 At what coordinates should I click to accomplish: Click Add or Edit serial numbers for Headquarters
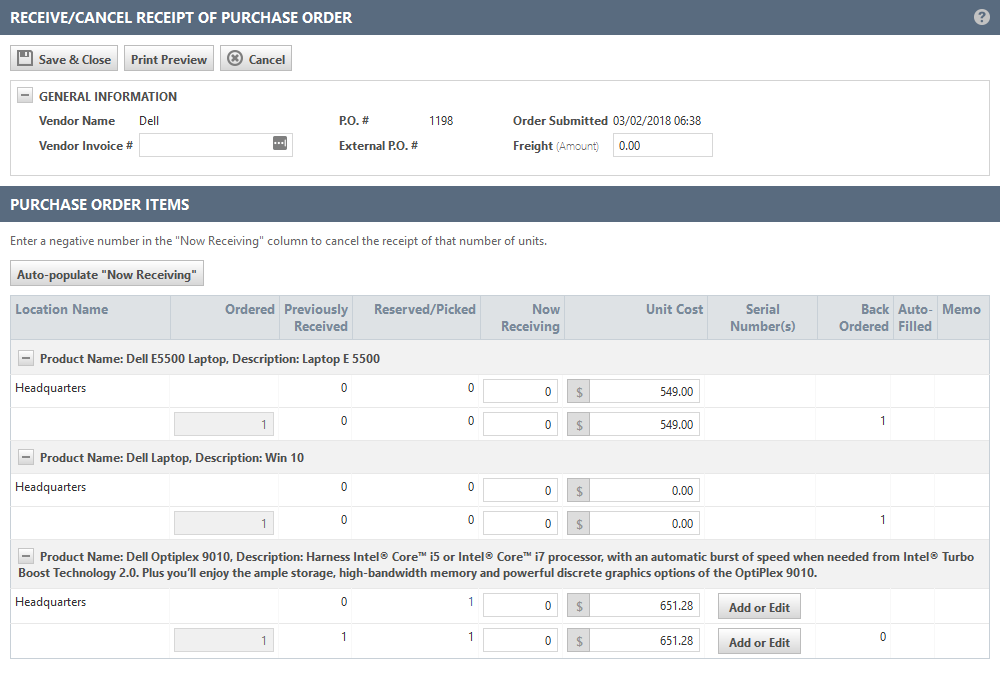[759, 606]
